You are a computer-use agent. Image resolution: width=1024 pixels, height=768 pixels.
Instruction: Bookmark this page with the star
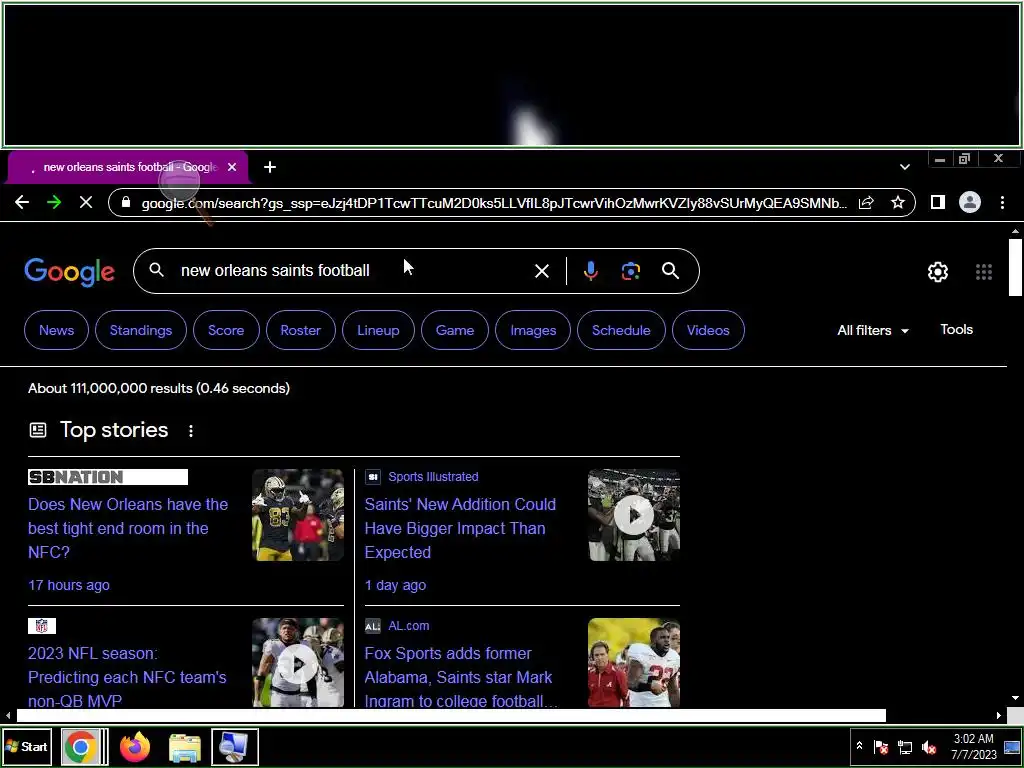pos(898,202)
